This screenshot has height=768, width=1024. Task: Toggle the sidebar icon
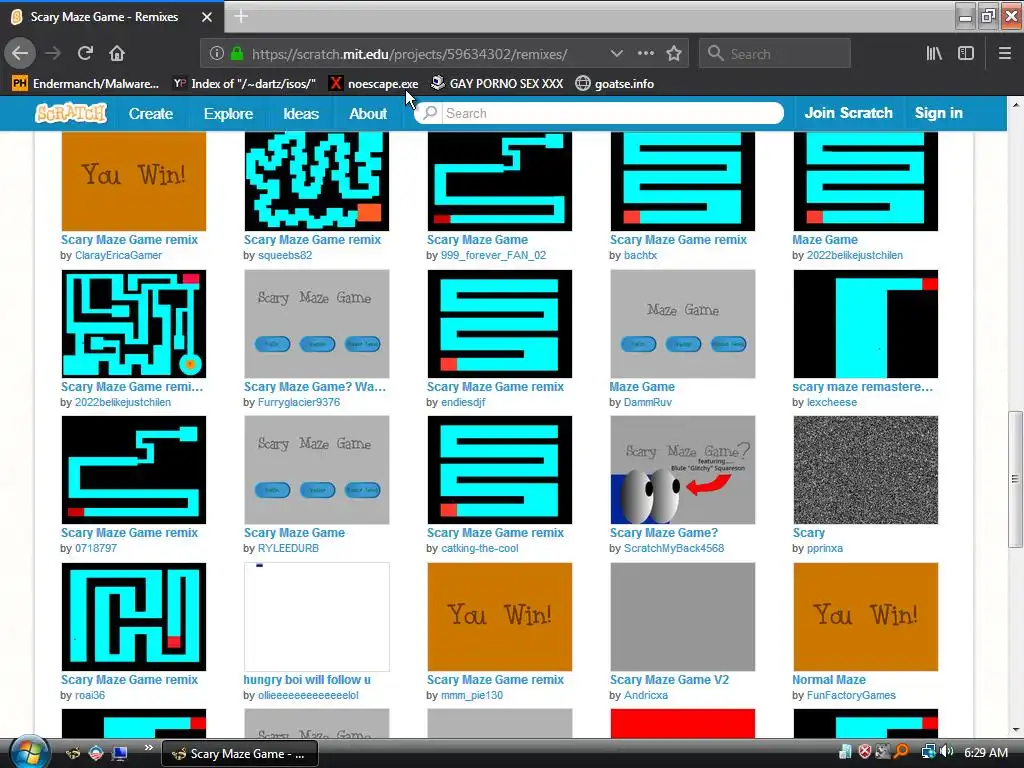[x=966, y=54]
